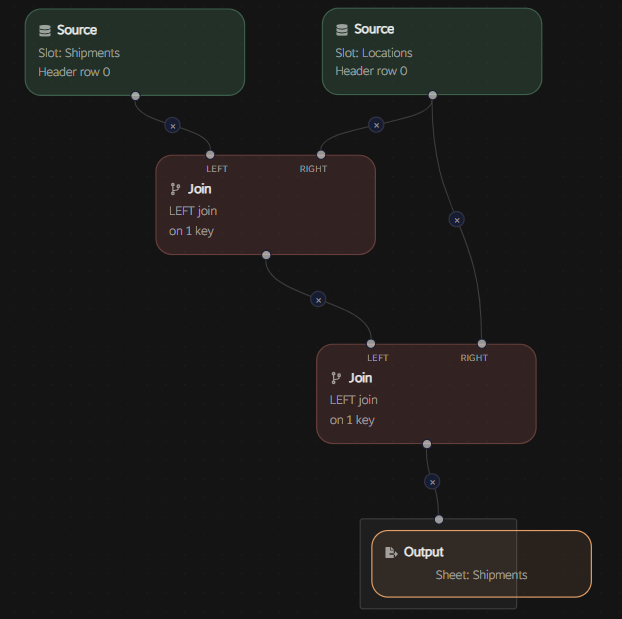Click the upper Join node title
The height and width of the screenshot is (619, 622).
[x=200, y=189]
